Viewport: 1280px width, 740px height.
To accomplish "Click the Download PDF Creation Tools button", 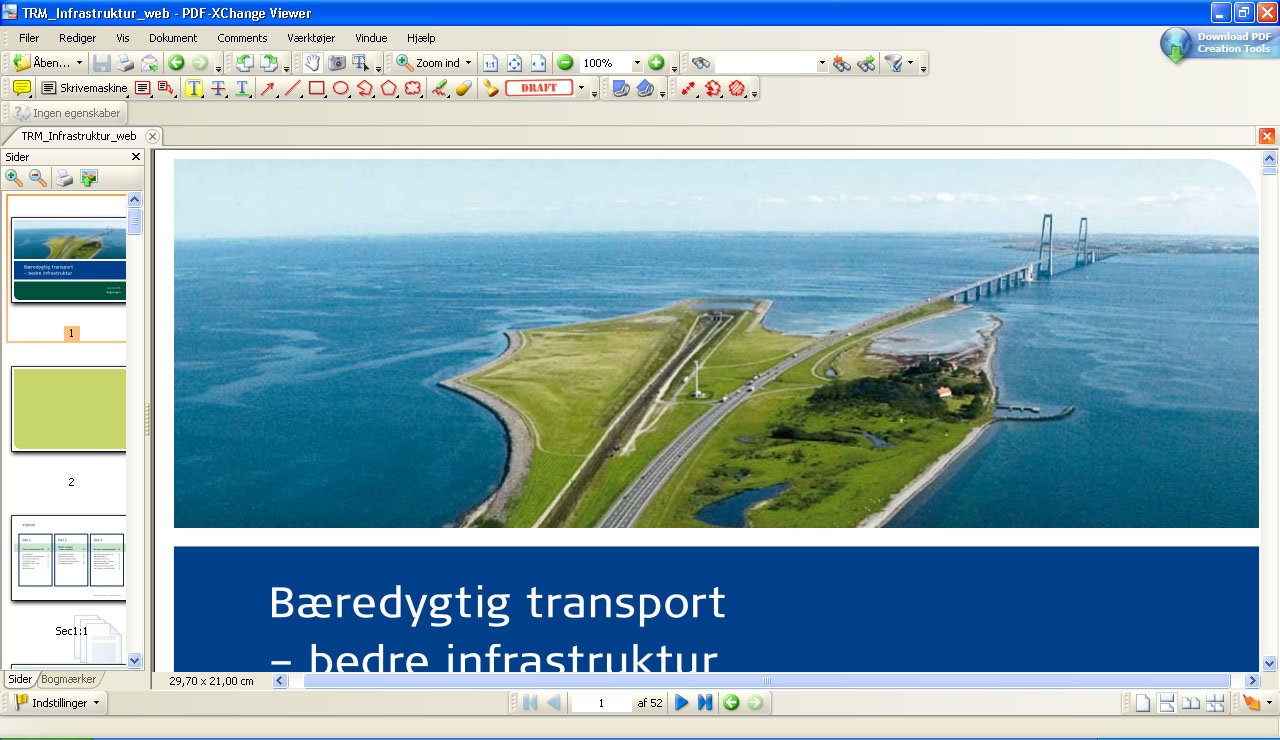I will pyautogui.click(x=1218, y=43).
